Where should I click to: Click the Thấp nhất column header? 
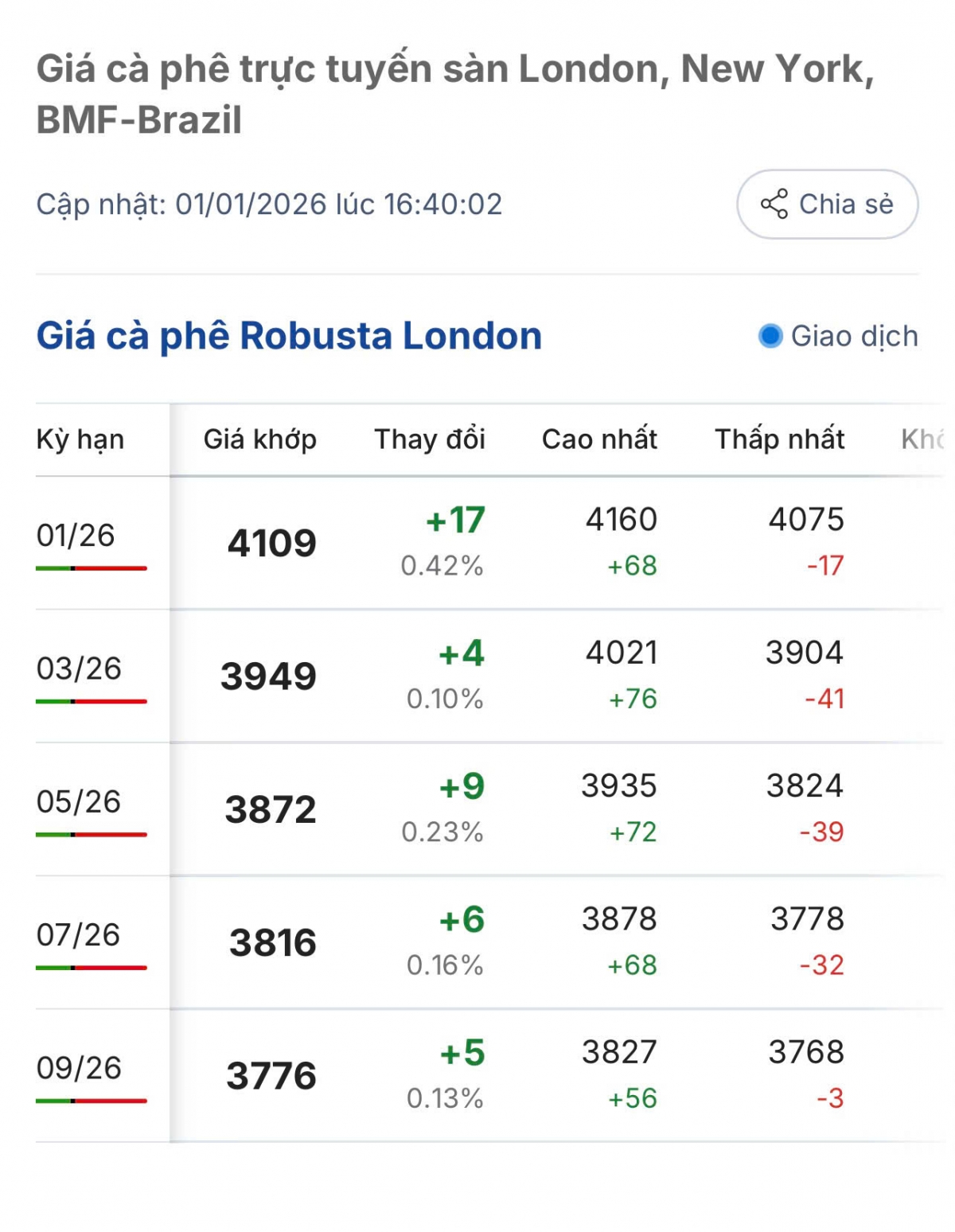779,439
